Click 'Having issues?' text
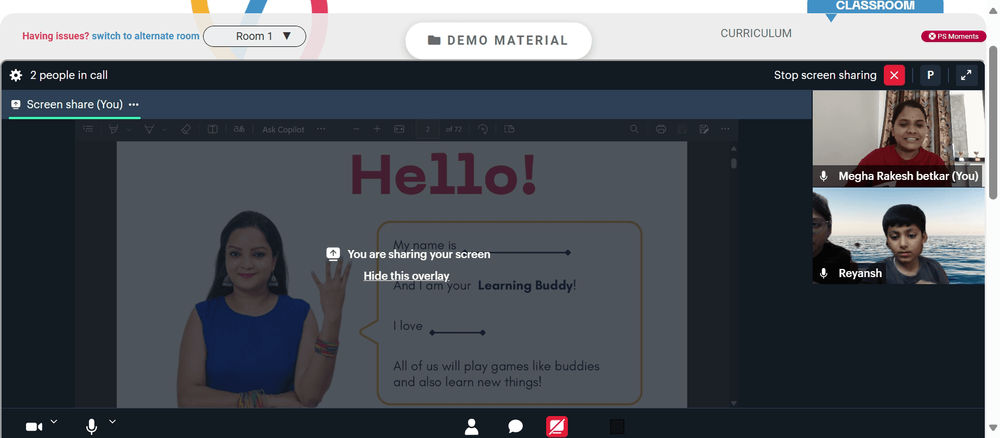The width and height of the screenshot is (1000, 438). click(55, 36)
